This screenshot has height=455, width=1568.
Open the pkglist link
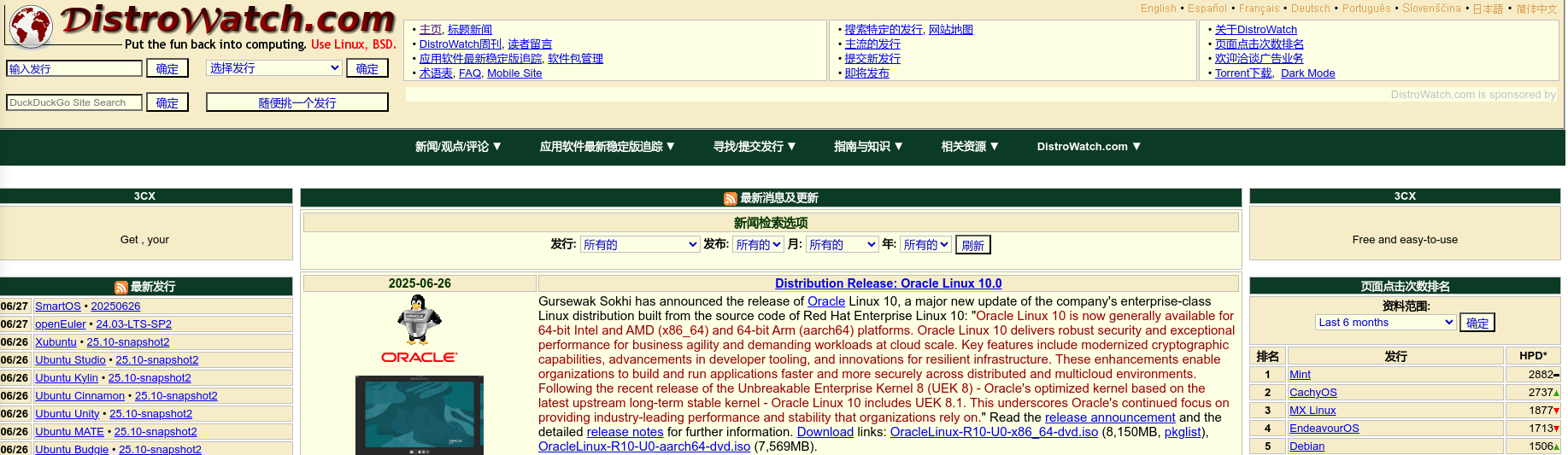pyautogui.click(x=1183, y=432)
